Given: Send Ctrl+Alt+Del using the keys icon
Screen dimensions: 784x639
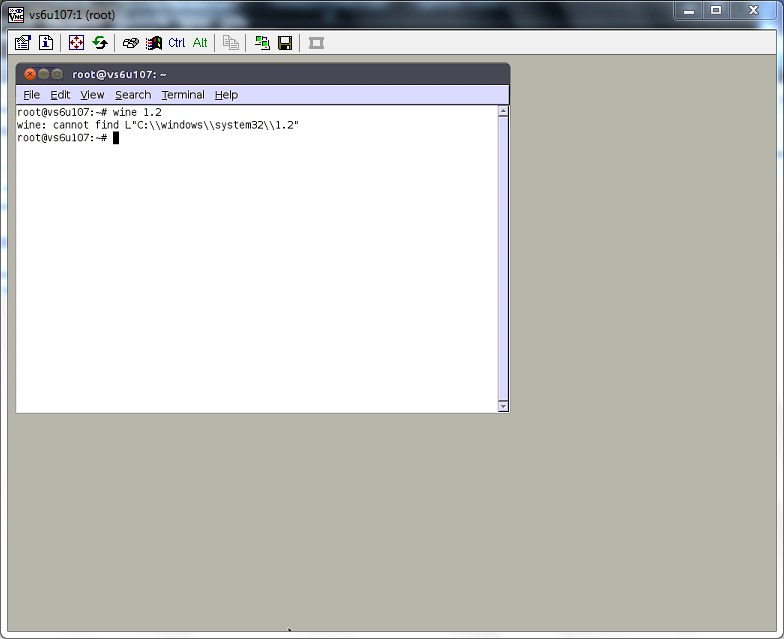Looking at the screenshot, I should click(x=130, y=43).
